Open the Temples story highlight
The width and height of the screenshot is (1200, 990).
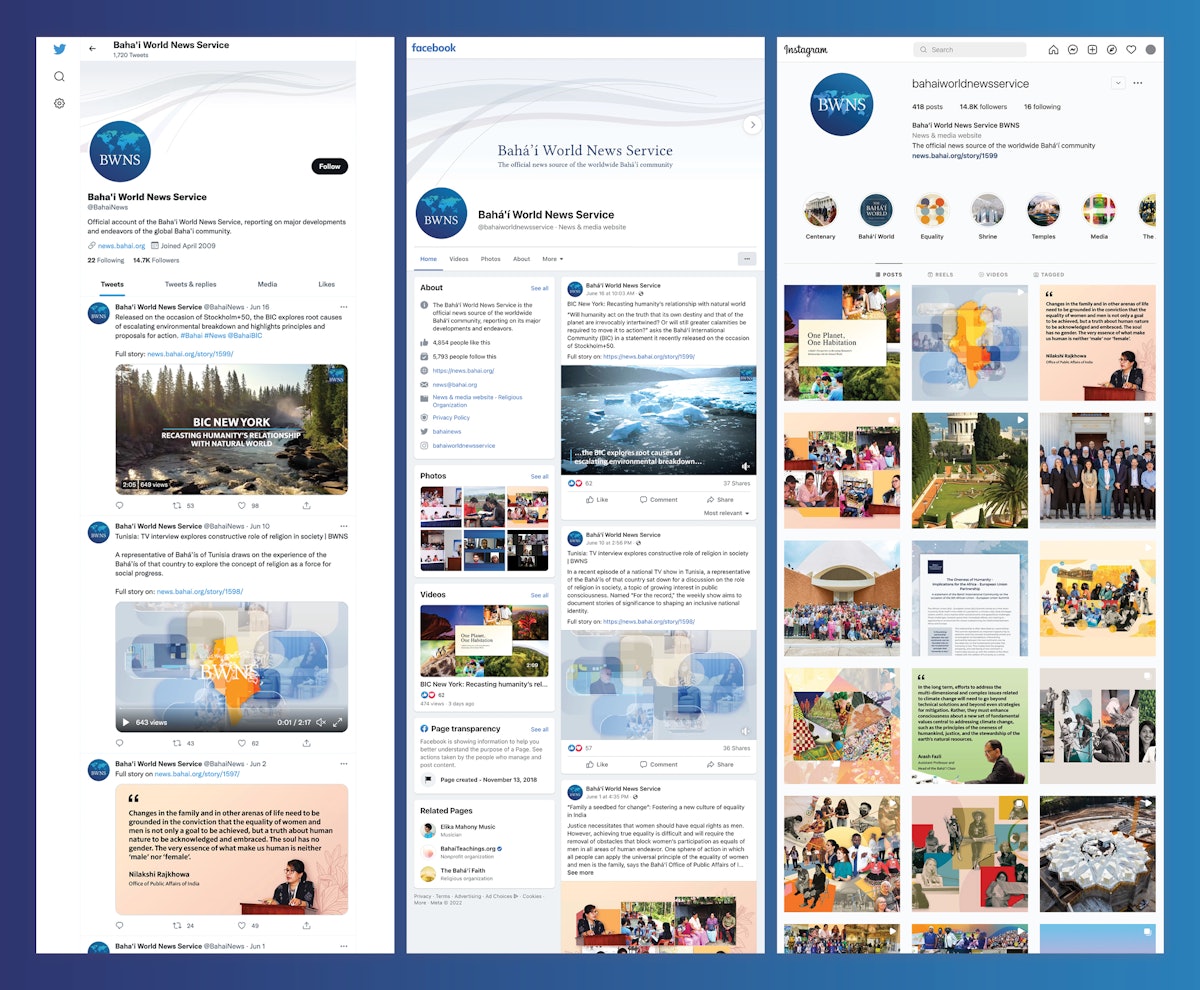(1043, 211)
